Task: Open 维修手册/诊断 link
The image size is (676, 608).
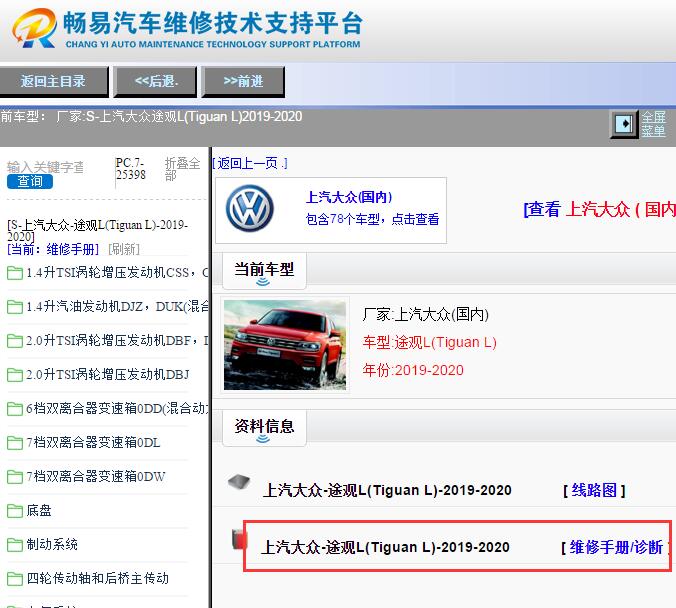Action: tap(616, 548)
